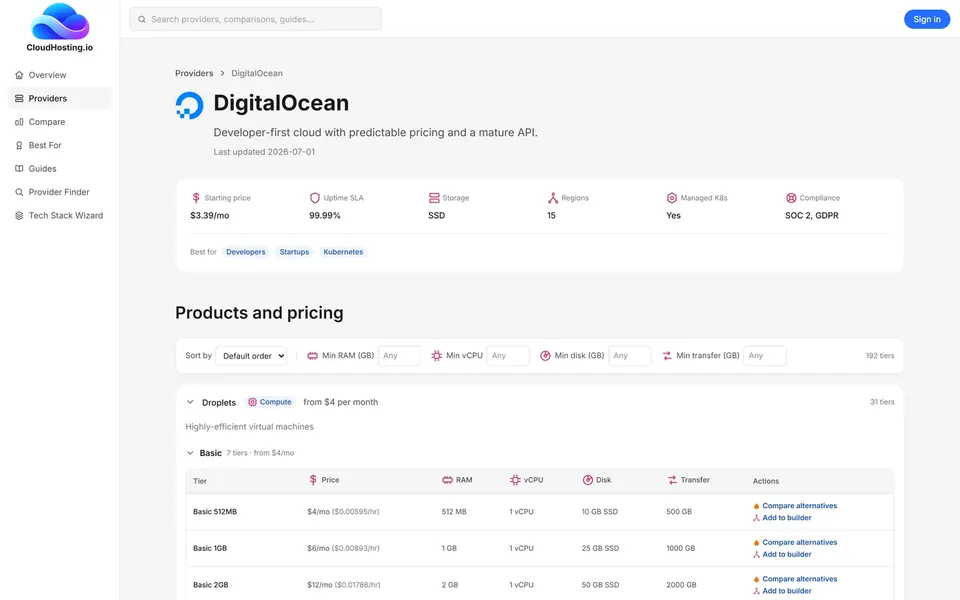Click the '31 tiers' count text

coord(882,402)
